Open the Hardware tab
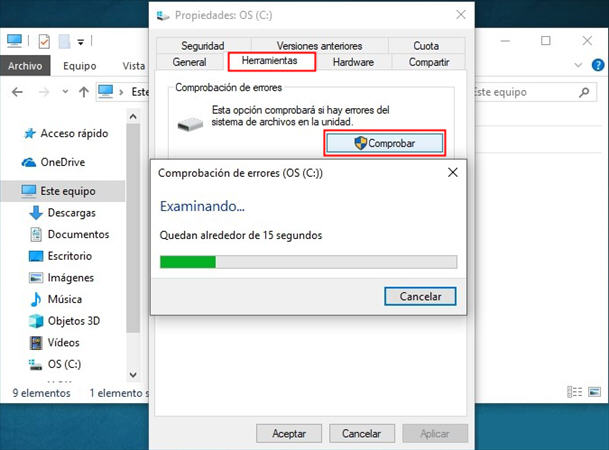Image resolution: width=609 pixels, height=450 pixels. [353, 62]
